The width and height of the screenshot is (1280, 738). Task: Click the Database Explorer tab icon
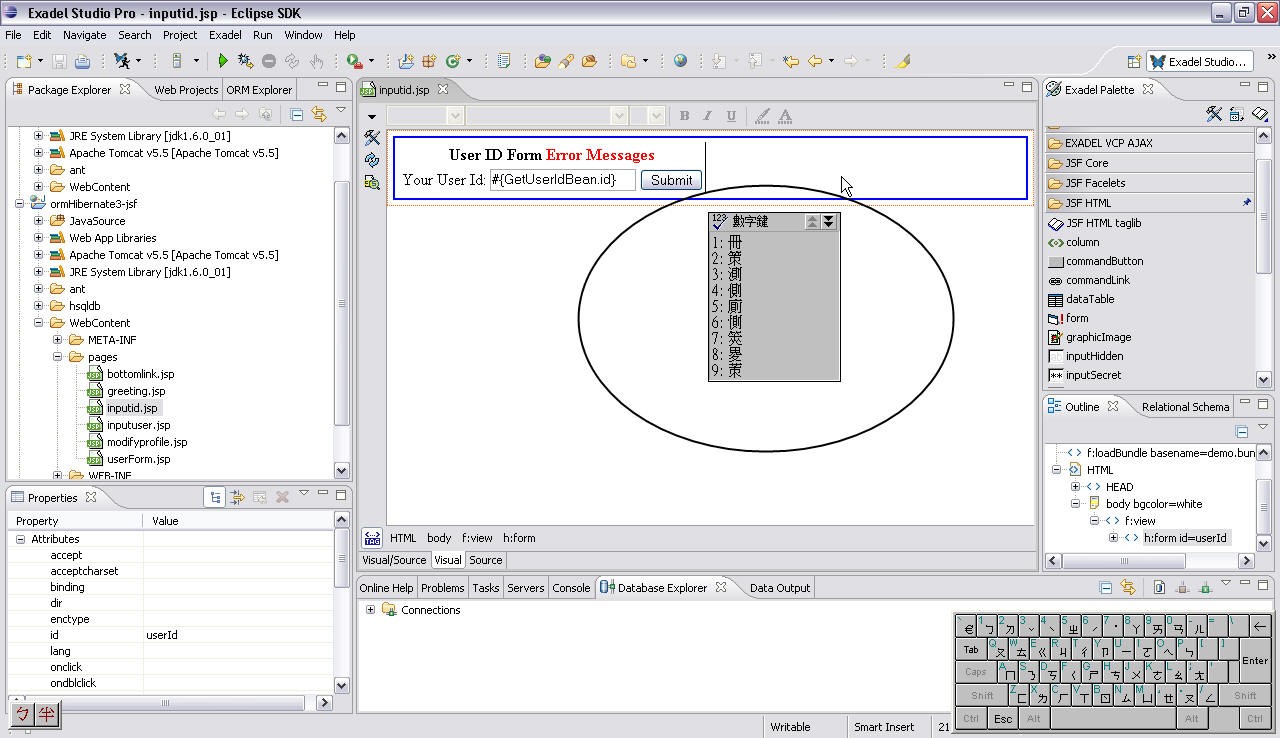coord(607,588)
